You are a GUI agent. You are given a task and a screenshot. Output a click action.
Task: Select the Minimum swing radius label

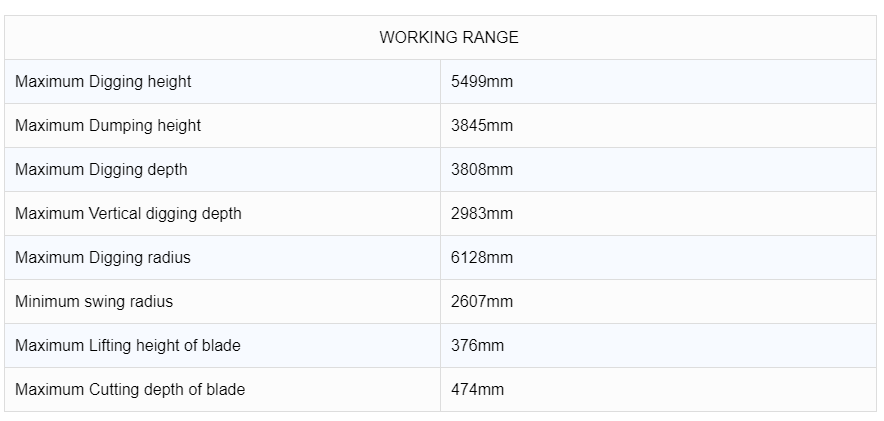[x=94, y=302]
